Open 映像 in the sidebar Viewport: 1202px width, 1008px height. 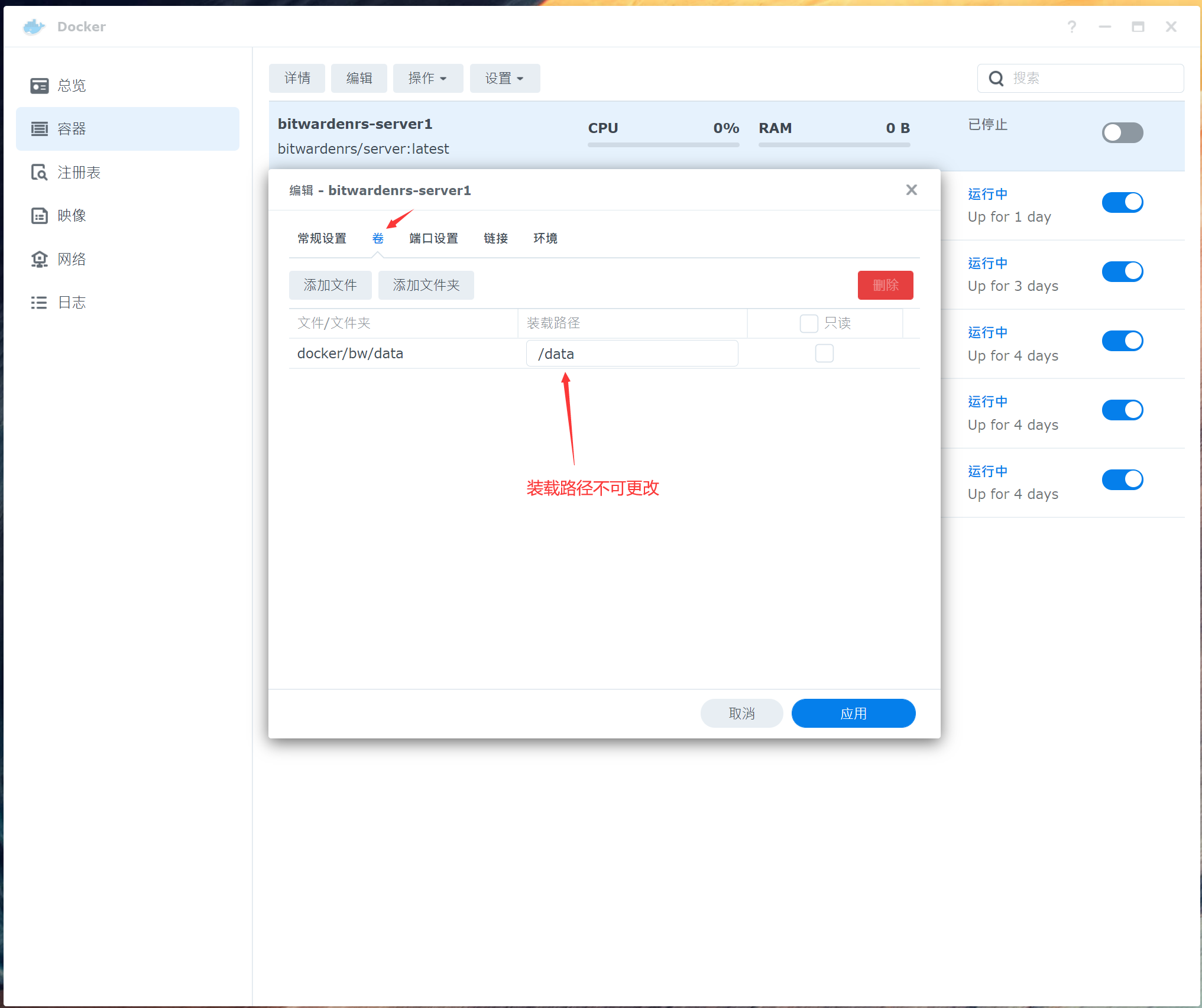click(128, 216)
